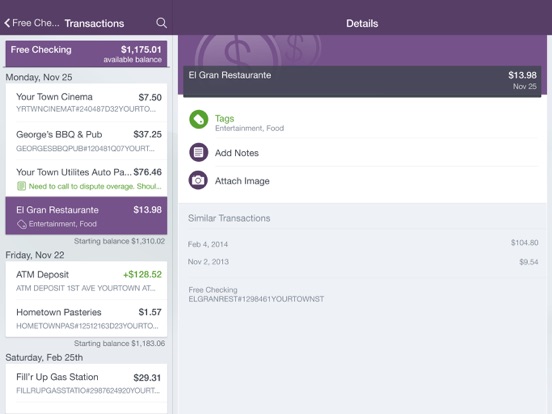The image size is (552, 414).
Task: Select Fill'r Up Gas Station transaction
Action: tap(86, 383)
